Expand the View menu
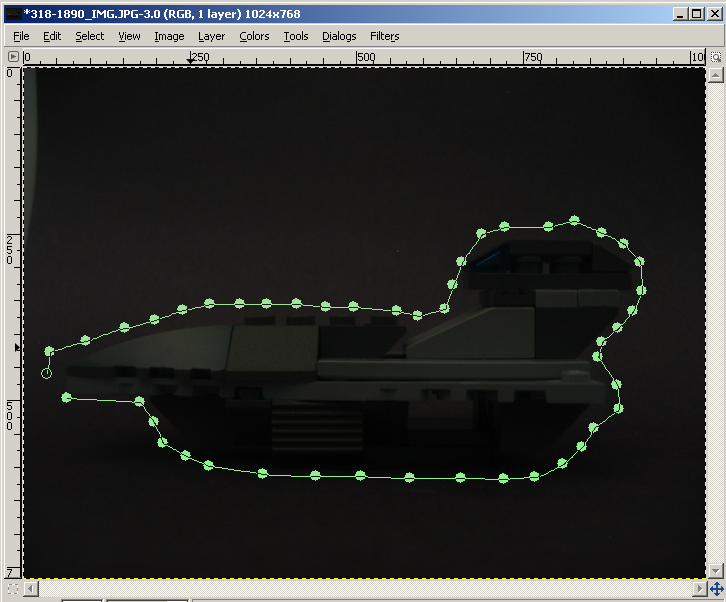Screen dimensions: 726x602 click(x=129, y=36)
